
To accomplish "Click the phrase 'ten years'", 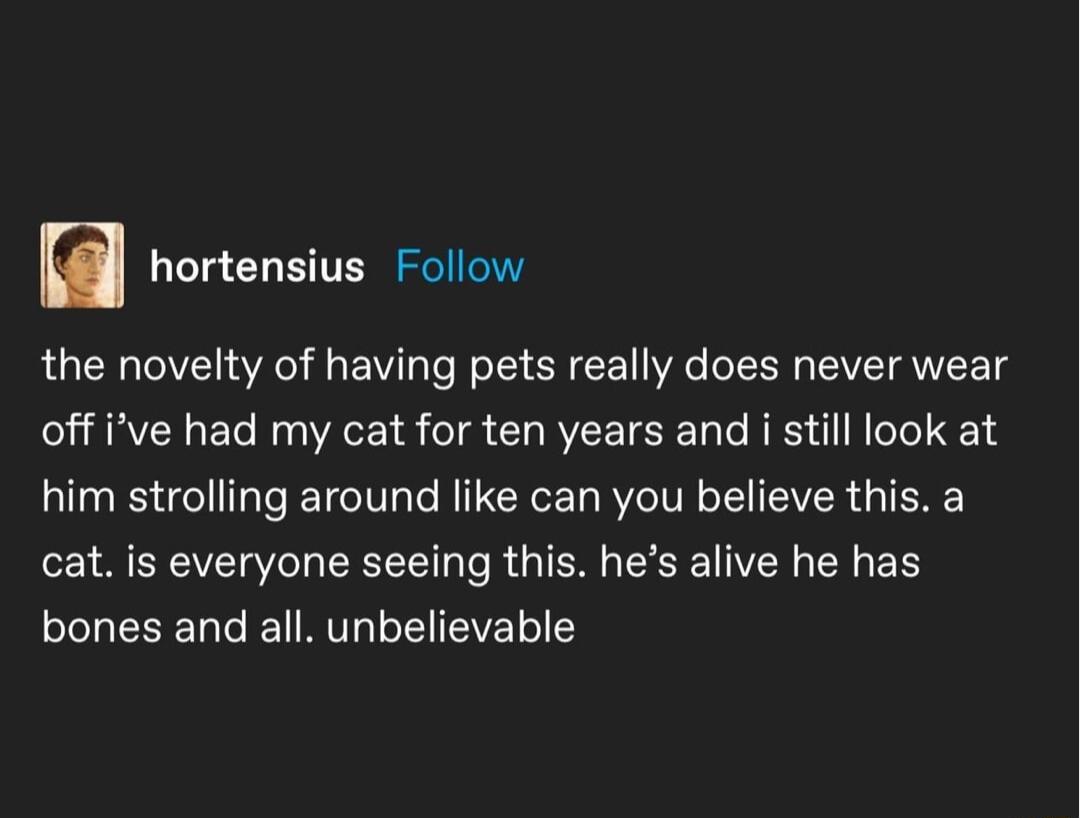I will coord(575,430).
